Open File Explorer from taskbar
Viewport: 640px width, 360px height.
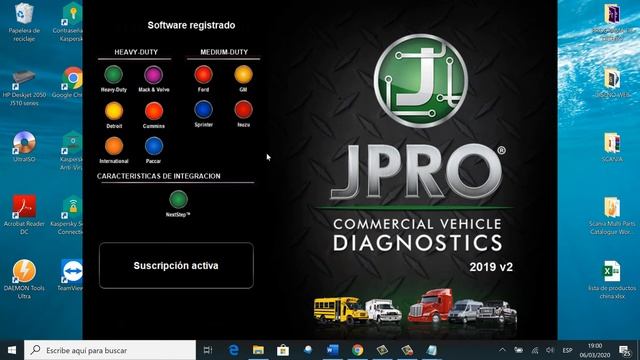pos(258,350)
